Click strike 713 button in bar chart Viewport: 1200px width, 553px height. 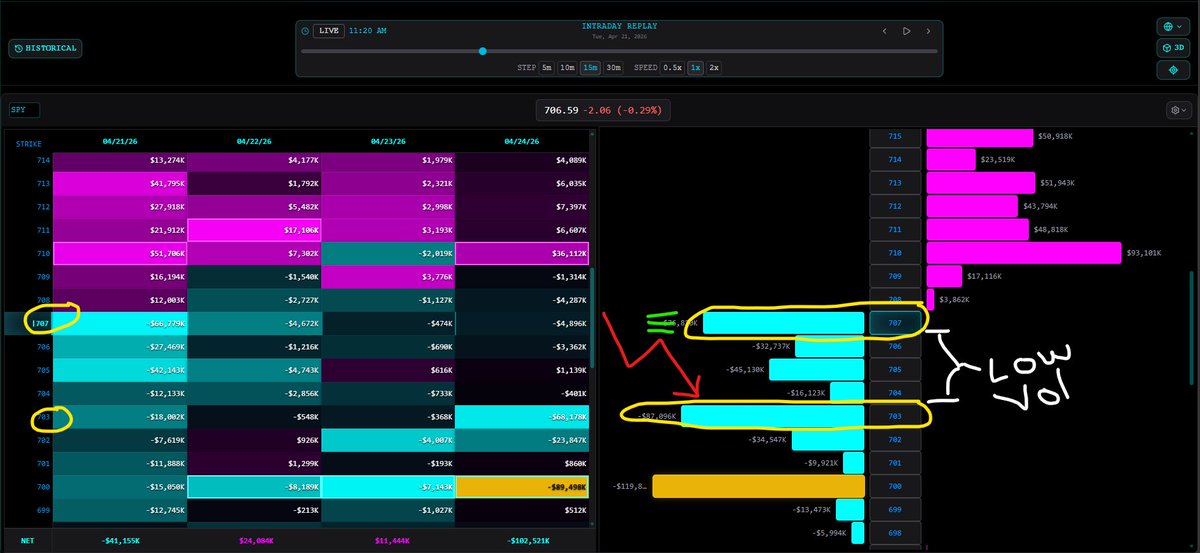click(894, 183)
